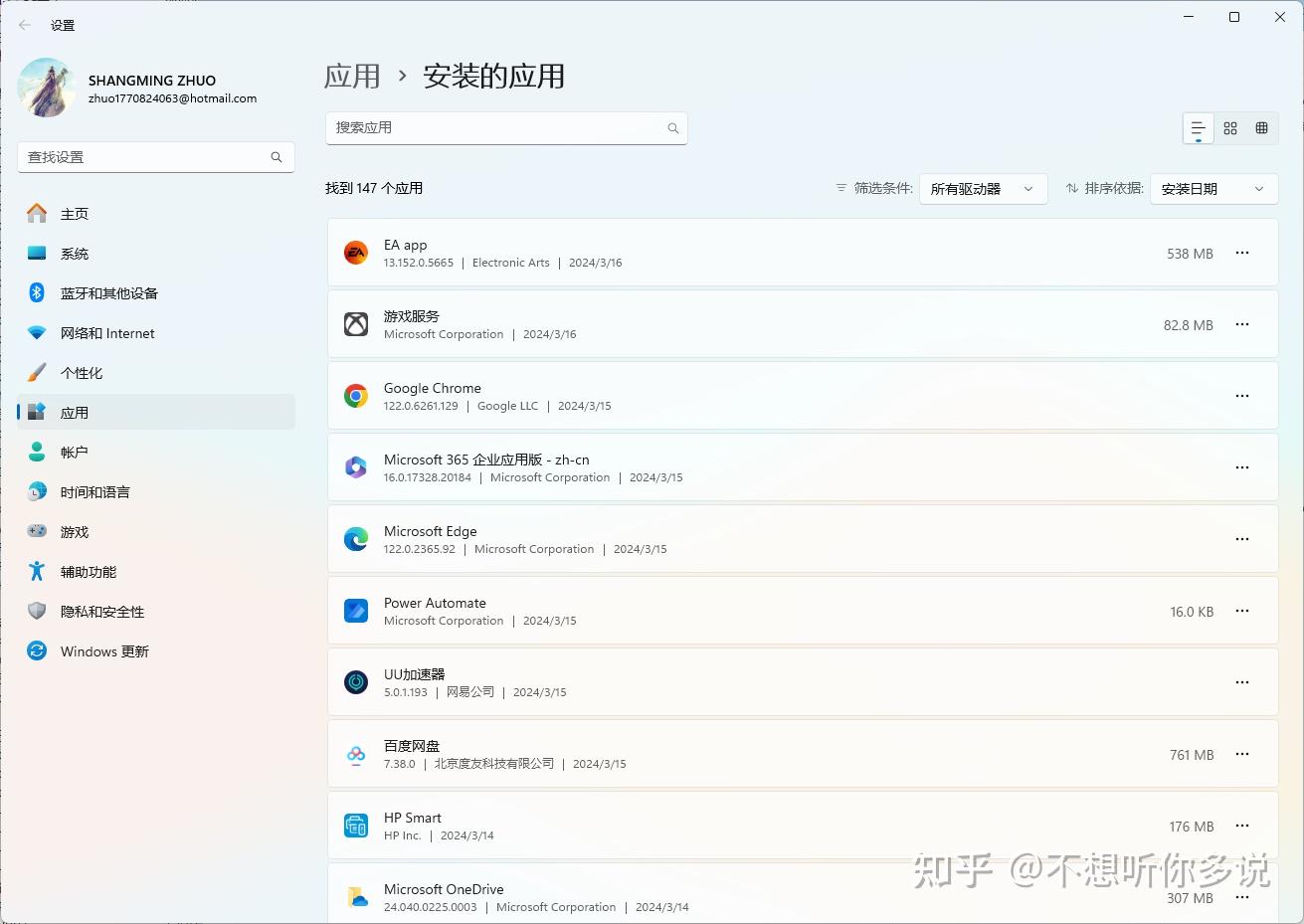Click the 176 MB size of HP Smart

[x=1192, y=827]
